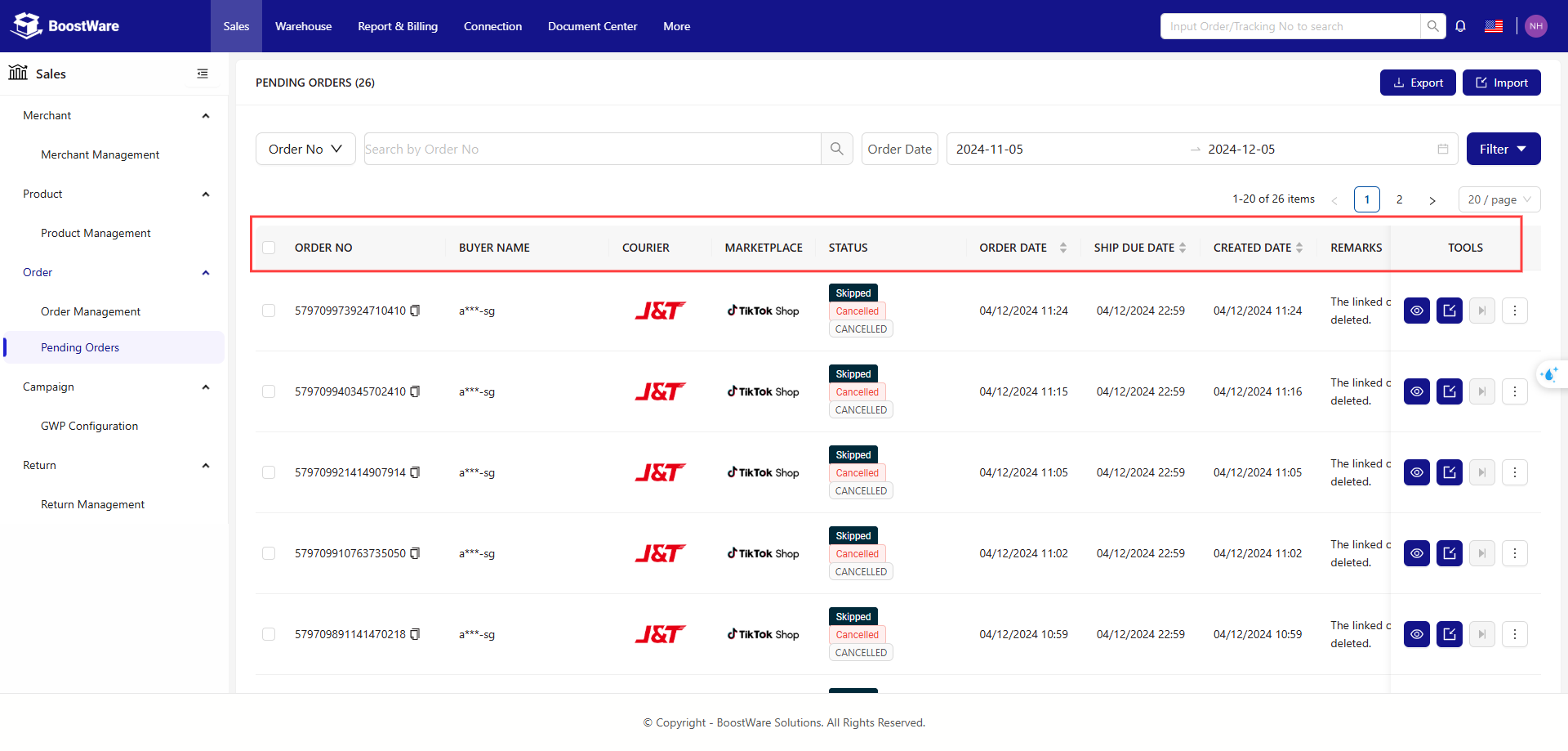The height and width of the screenshot is (751, 1568).
Task: Open the calendar icon in date range
Action: pyautogui.click(x=1443, y=149)
